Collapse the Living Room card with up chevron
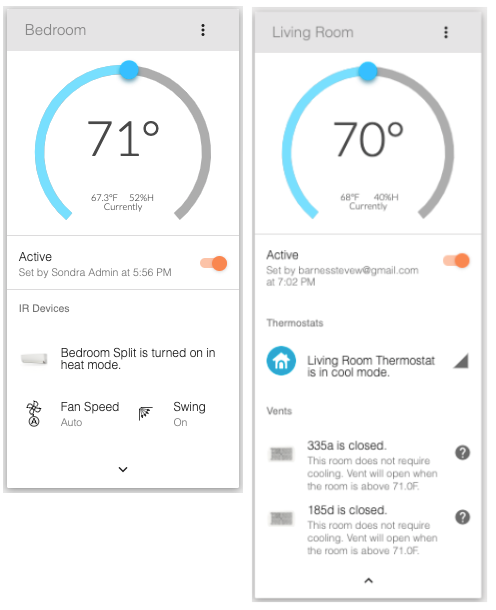 [x=368, y=580]
